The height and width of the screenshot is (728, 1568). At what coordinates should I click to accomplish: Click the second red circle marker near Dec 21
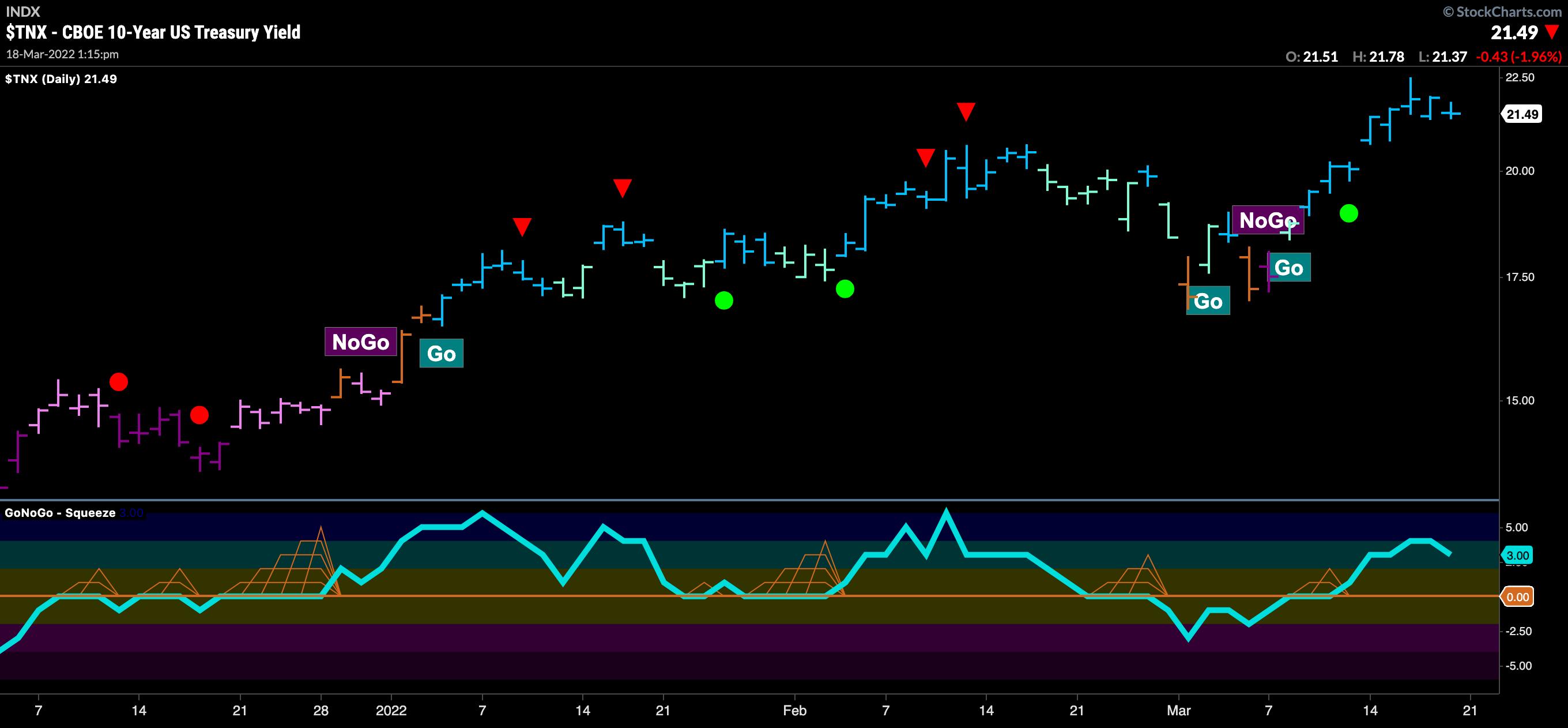pyautogui.click(x=199, y=415)
